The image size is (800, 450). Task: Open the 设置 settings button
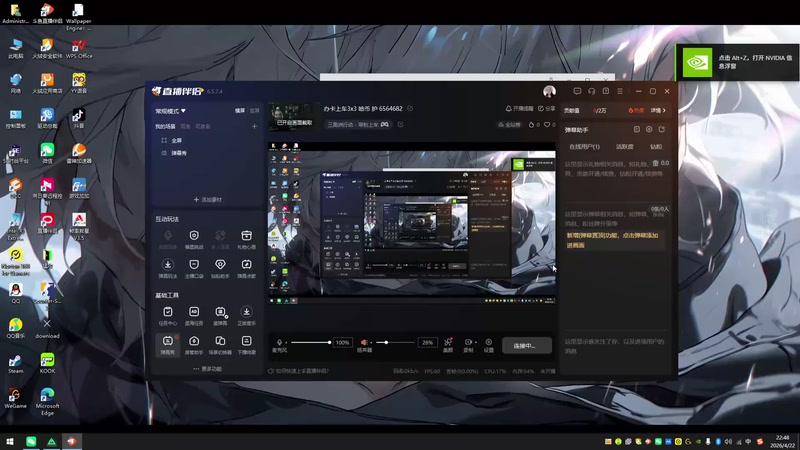pos(488,345)
